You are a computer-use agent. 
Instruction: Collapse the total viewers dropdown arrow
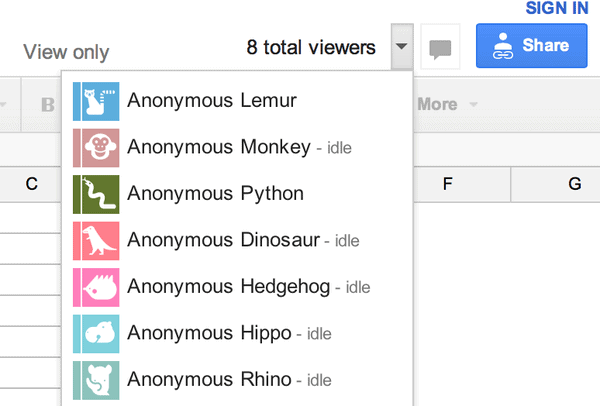coord(402,47)
